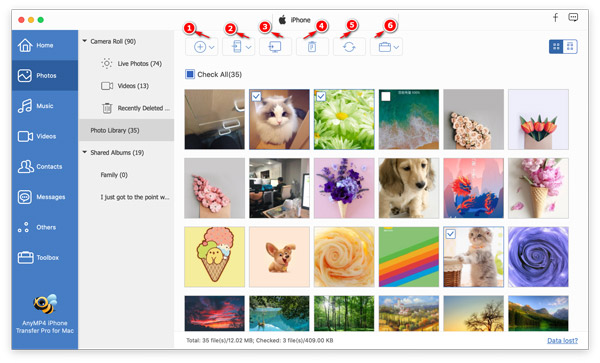Select Live Photos (74) album
Image resolution: width=600 pixels, height=363 pixels.
click(126, 63)
